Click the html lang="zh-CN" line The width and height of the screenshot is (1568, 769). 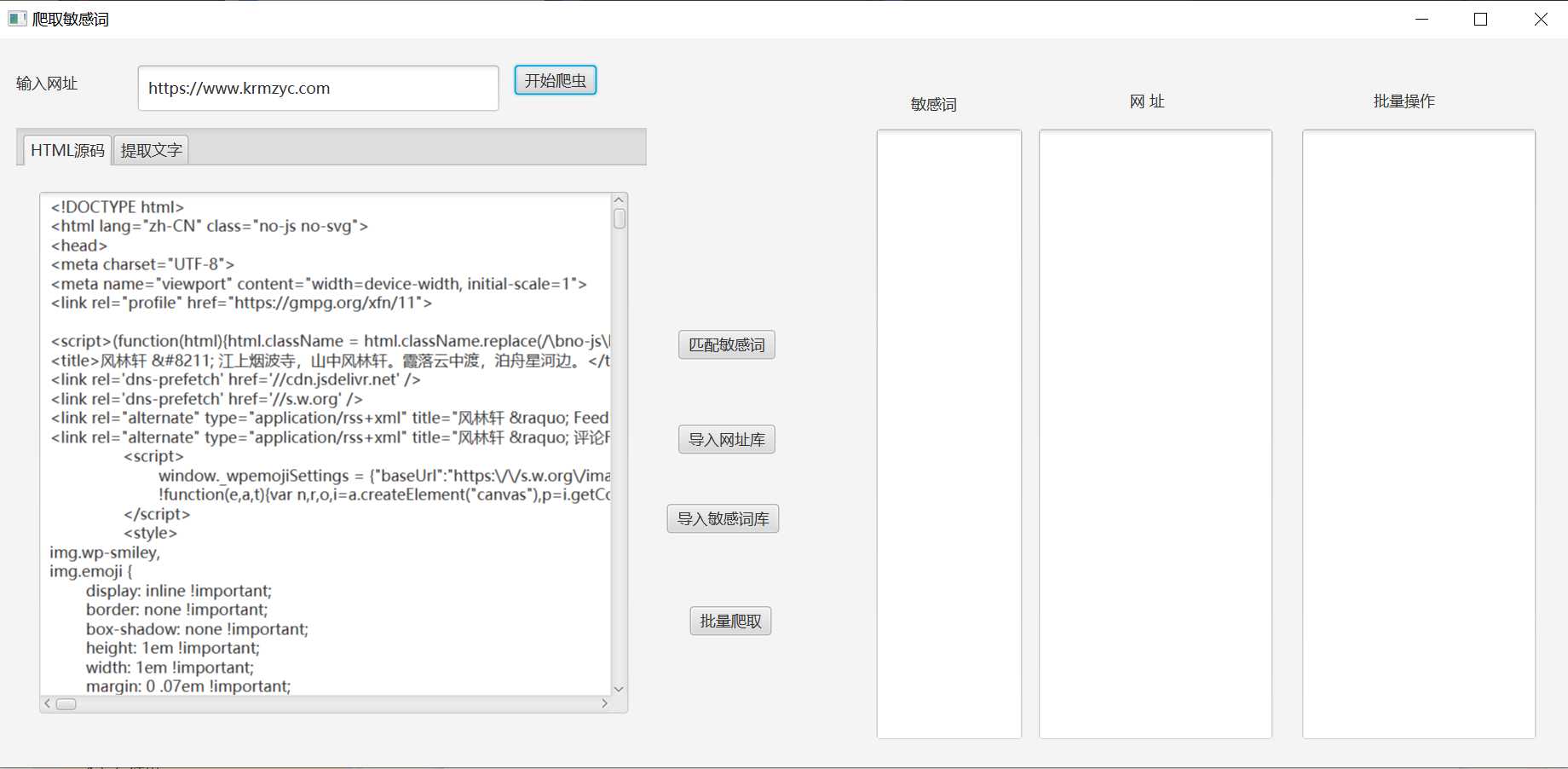[210, 226]
